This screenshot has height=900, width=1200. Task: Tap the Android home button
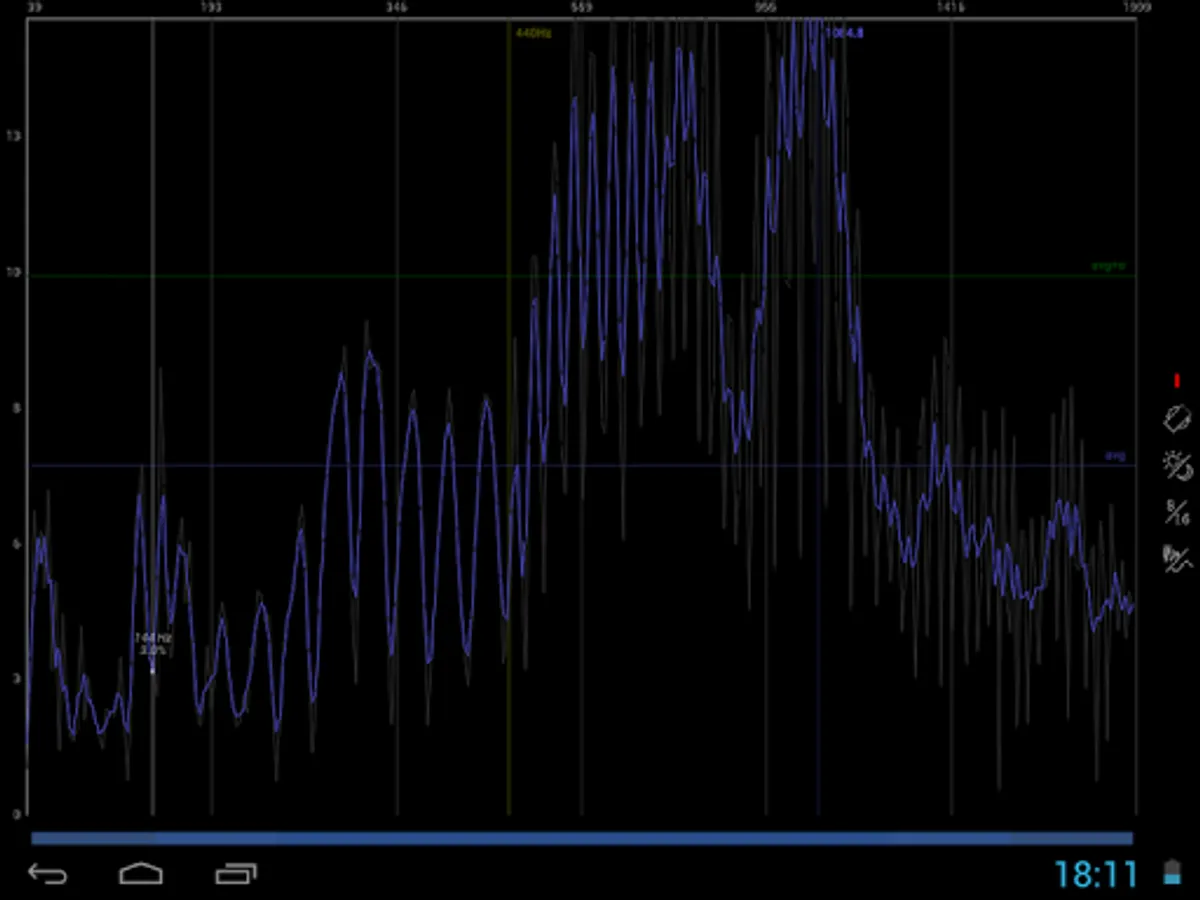point(141,873)
